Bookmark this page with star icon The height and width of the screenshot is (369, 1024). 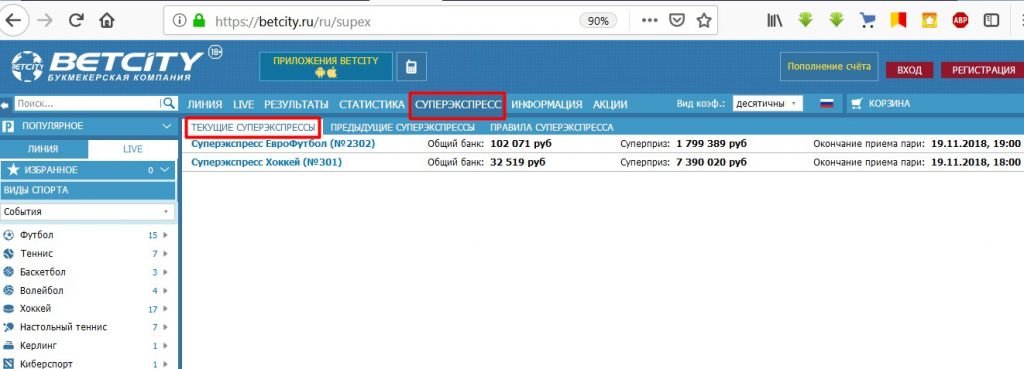(703, 21)
